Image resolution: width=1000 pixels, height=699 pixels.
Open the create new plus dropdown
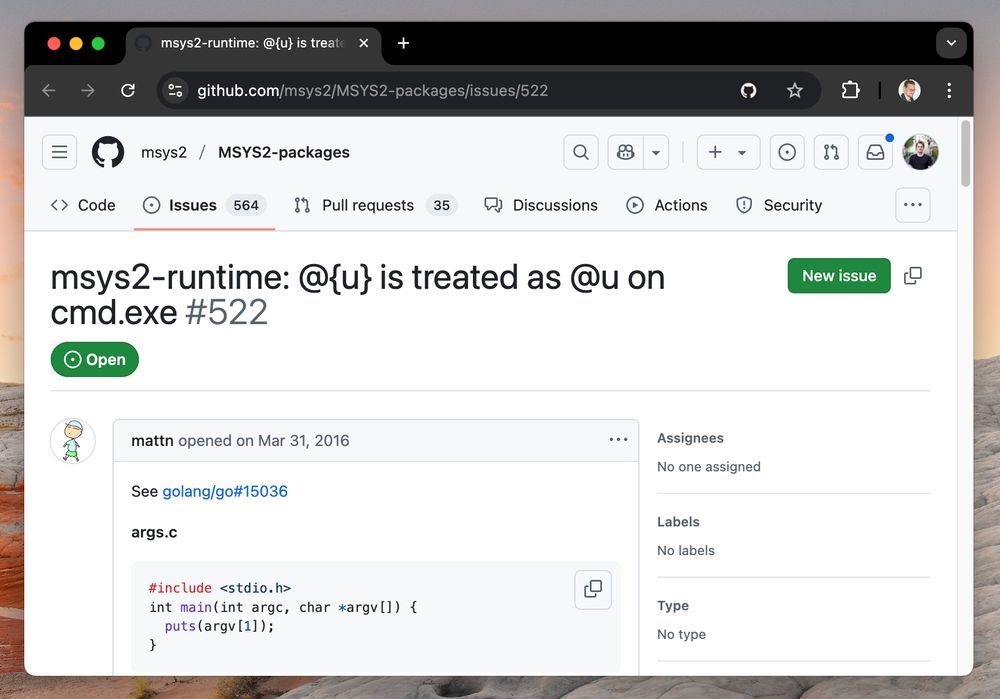pyautogui.click(x=728, y=152)
